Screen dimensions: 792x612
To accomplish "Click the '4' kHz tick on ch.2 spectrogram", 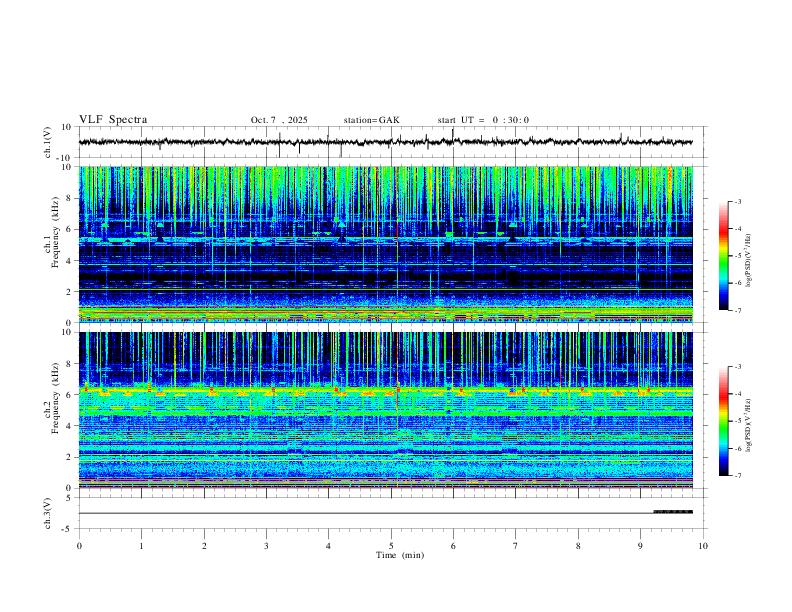I will point(69,426).
